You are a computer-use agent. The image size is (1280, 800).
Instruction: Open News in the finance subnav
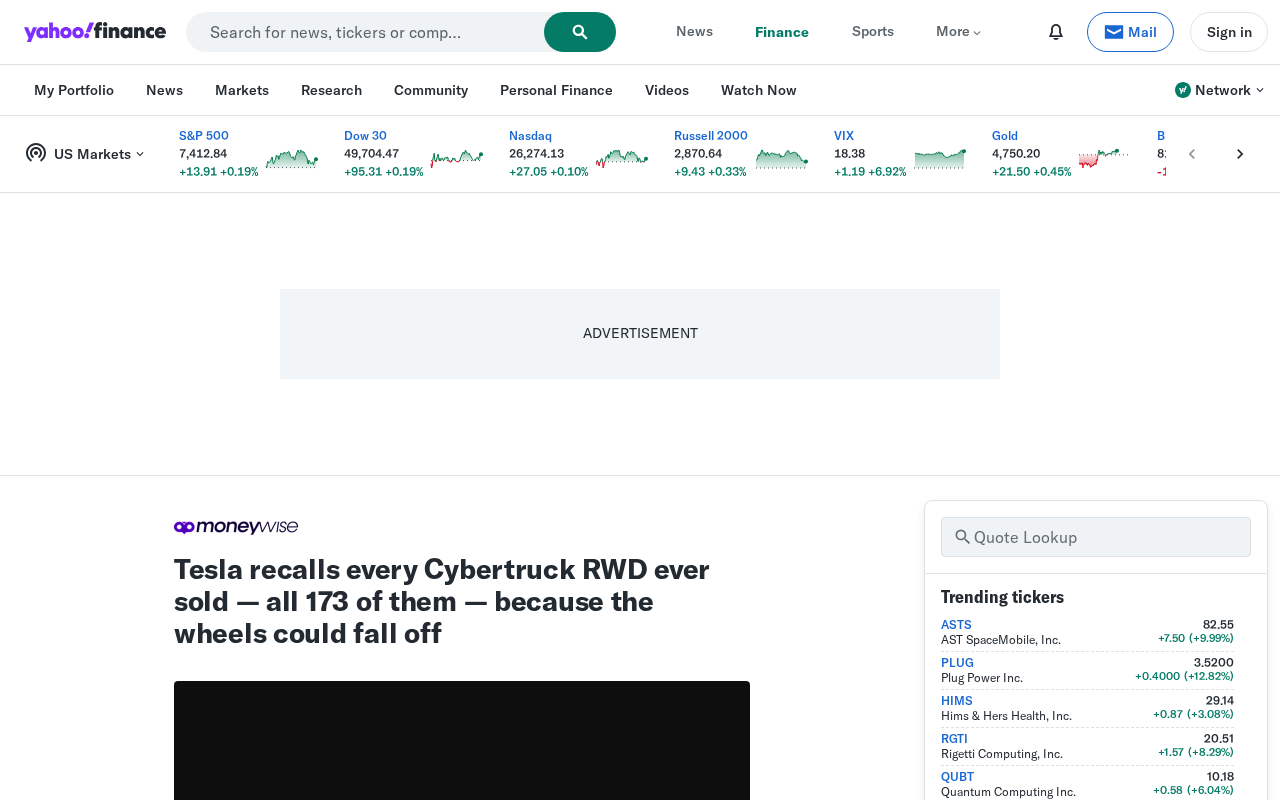pyautogui.click(x=164, y=90)
